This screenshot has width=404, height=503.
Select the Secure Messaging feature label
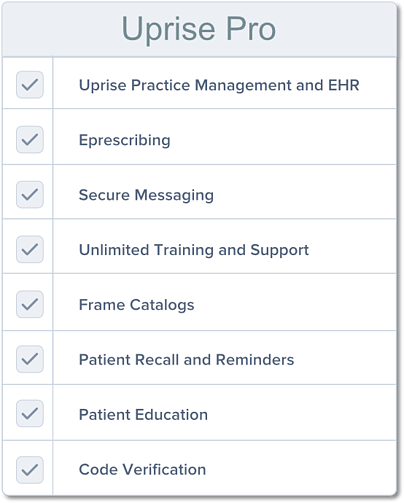coord(146,195)
